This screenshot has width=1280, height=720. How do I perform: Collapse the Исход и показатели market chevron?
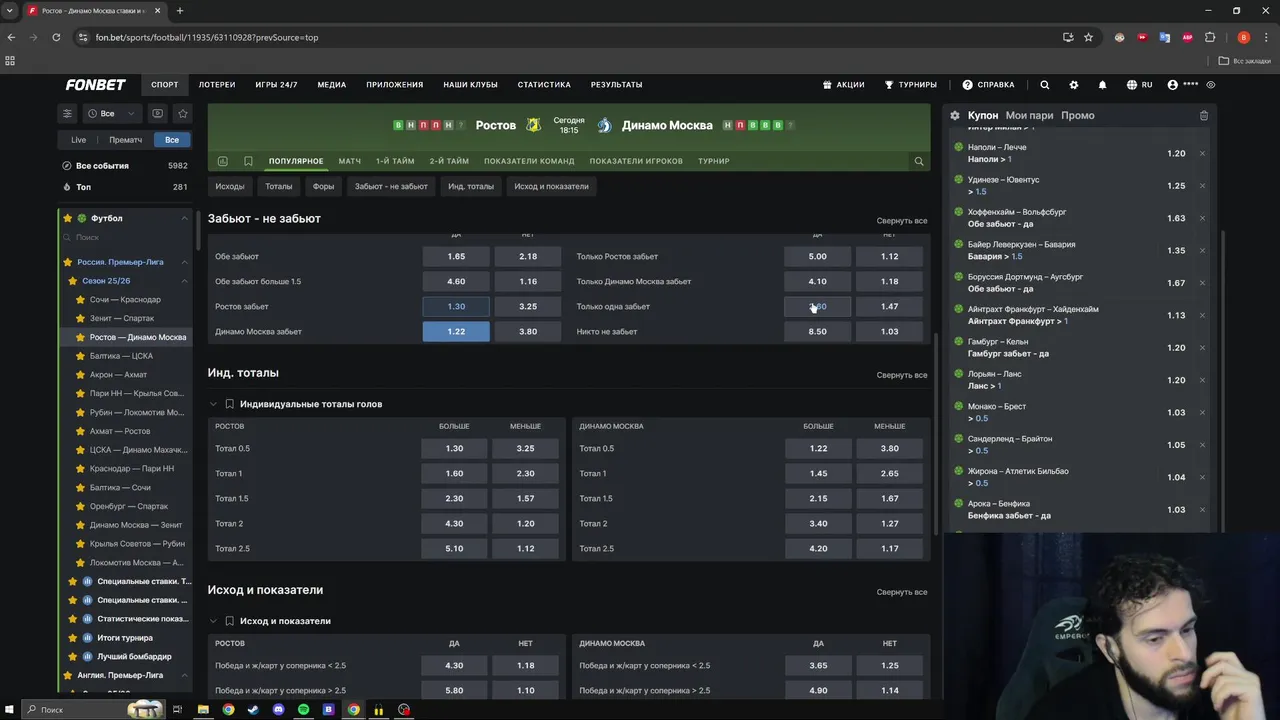(x=213, y=621)
